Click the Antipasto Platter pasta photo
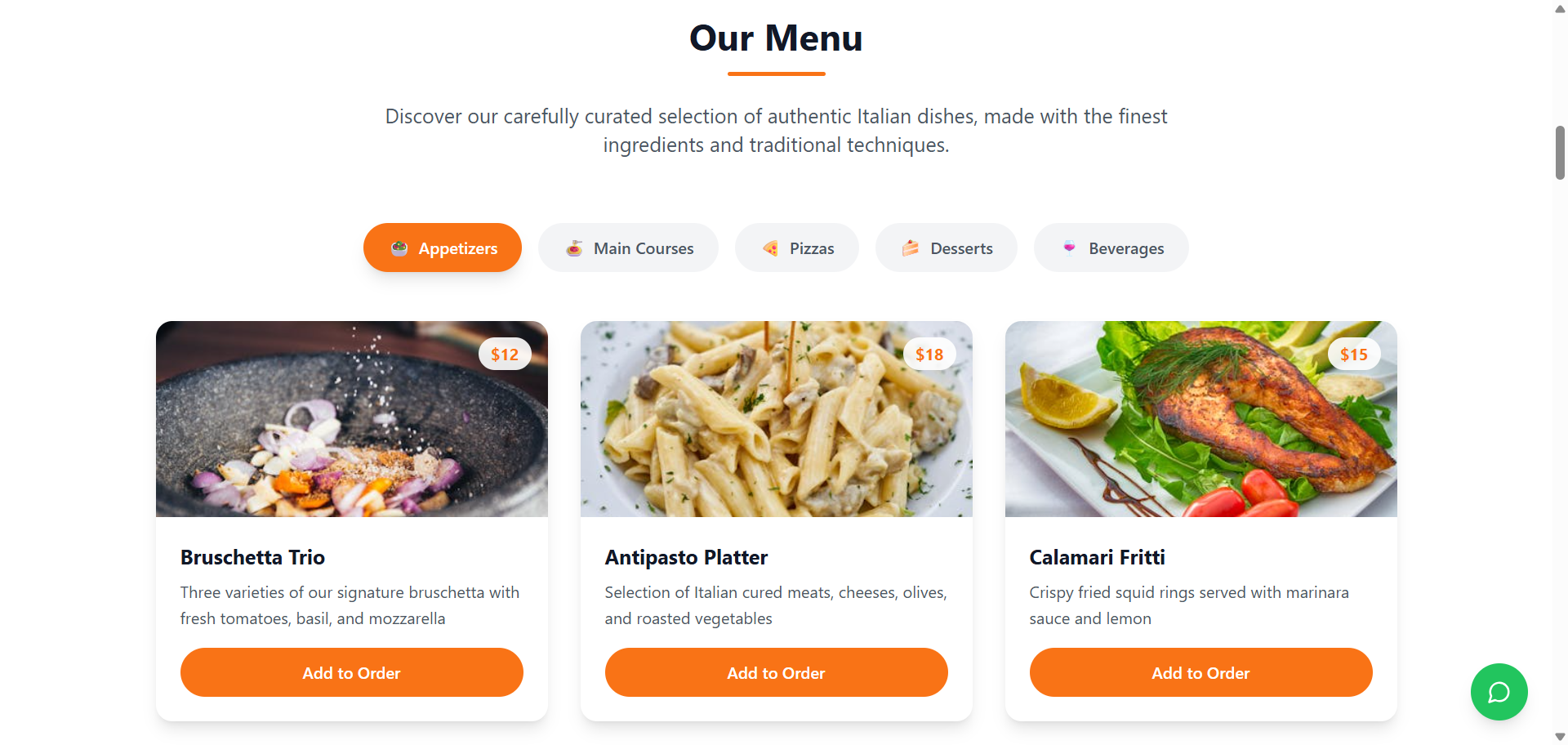Image resolution: width=1568 pixels, height=745 pixels. [777, 419]
